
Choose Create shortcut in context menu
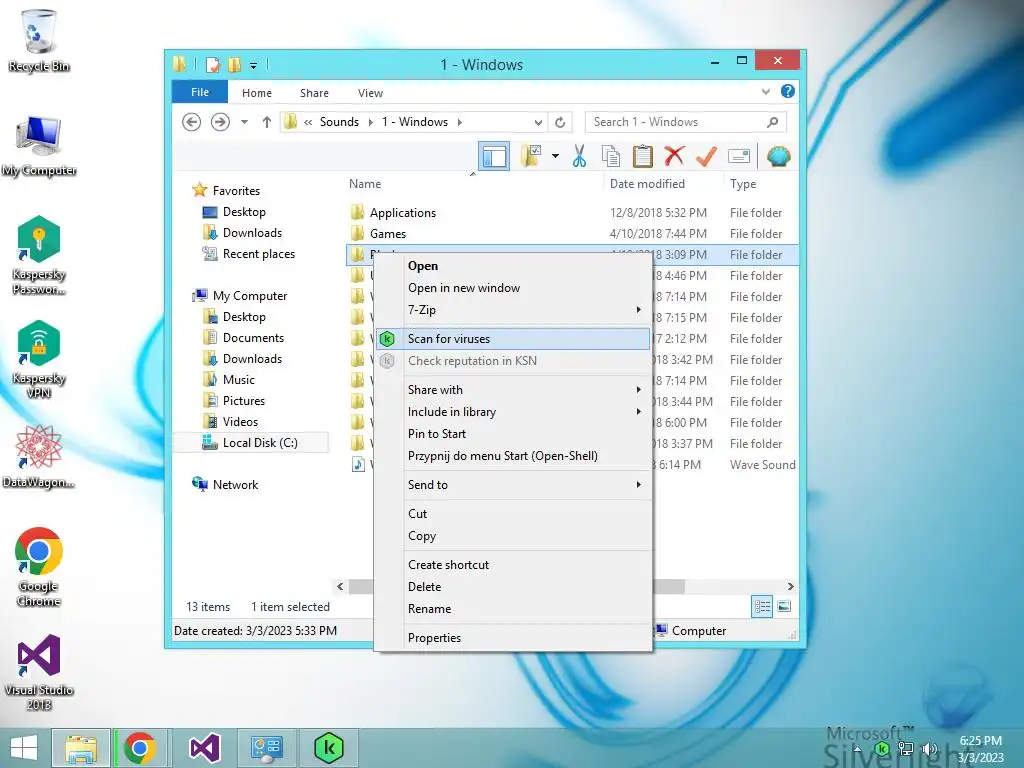click(513, 565)
